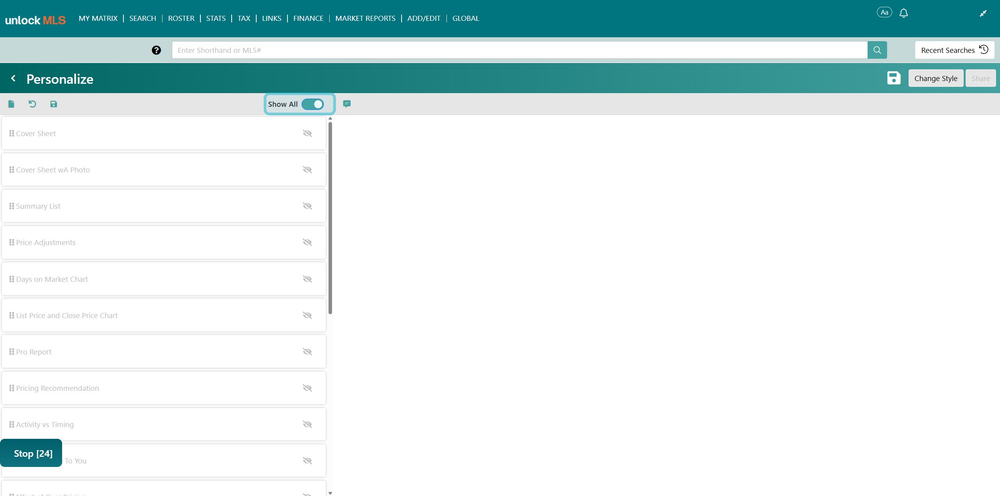Open the help question mark icon
The height and width of the screenshot is (496, 1000).
coord(156,50)
